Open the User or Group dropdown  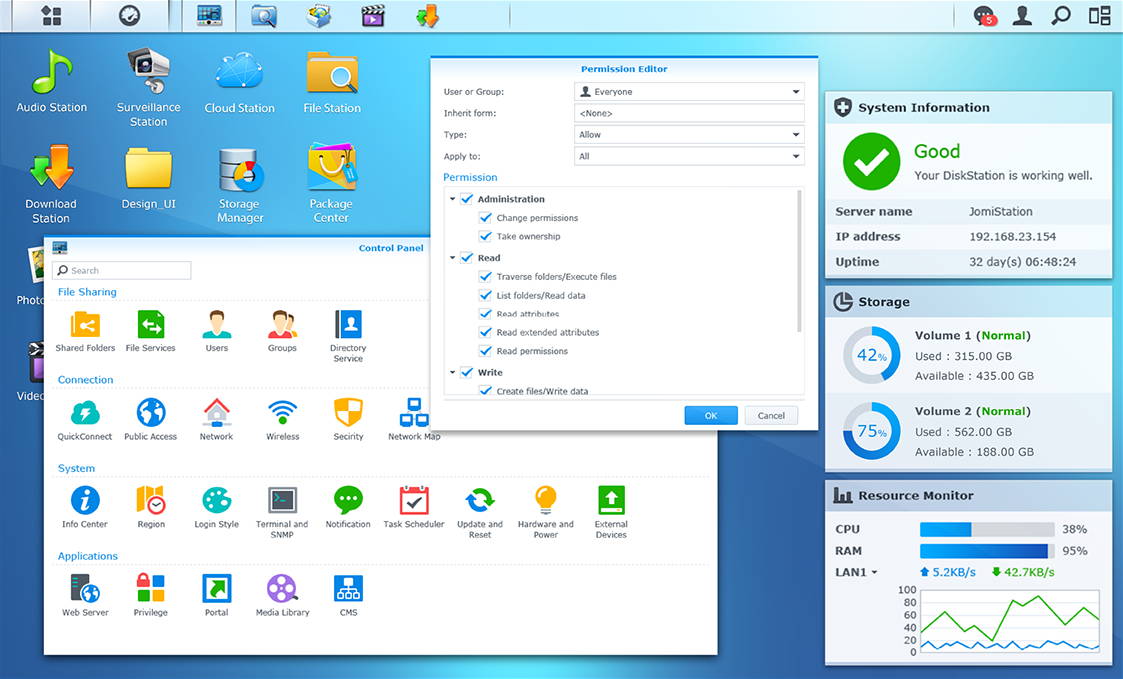click(690, 92)
